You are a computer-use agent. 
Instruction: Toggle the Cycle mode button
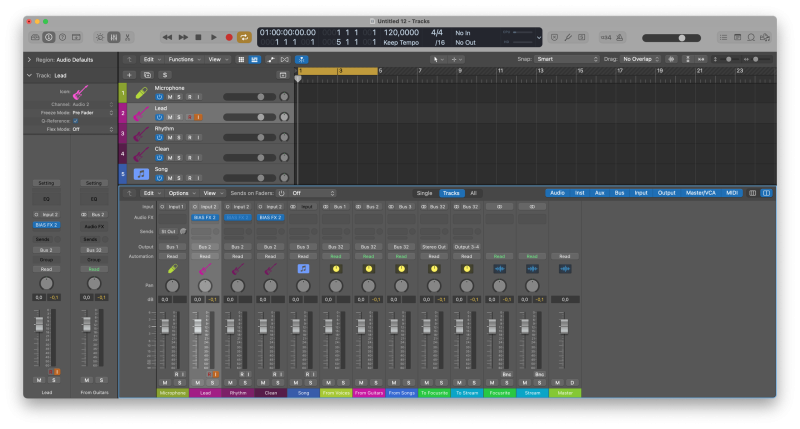click(244, 37)
